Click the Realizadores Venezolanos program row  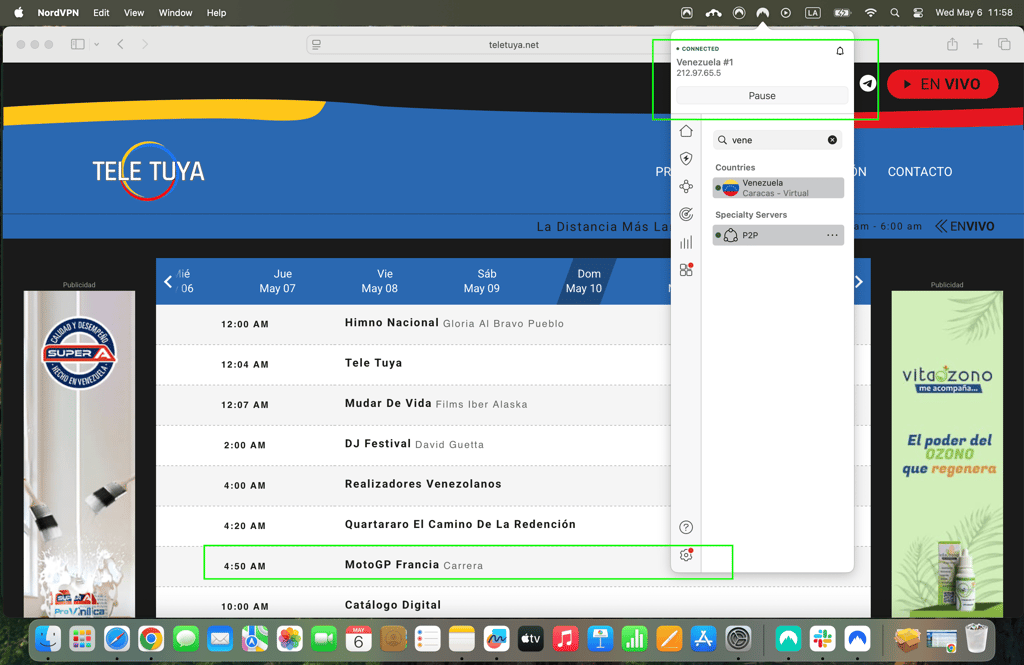tap(413, 485)
